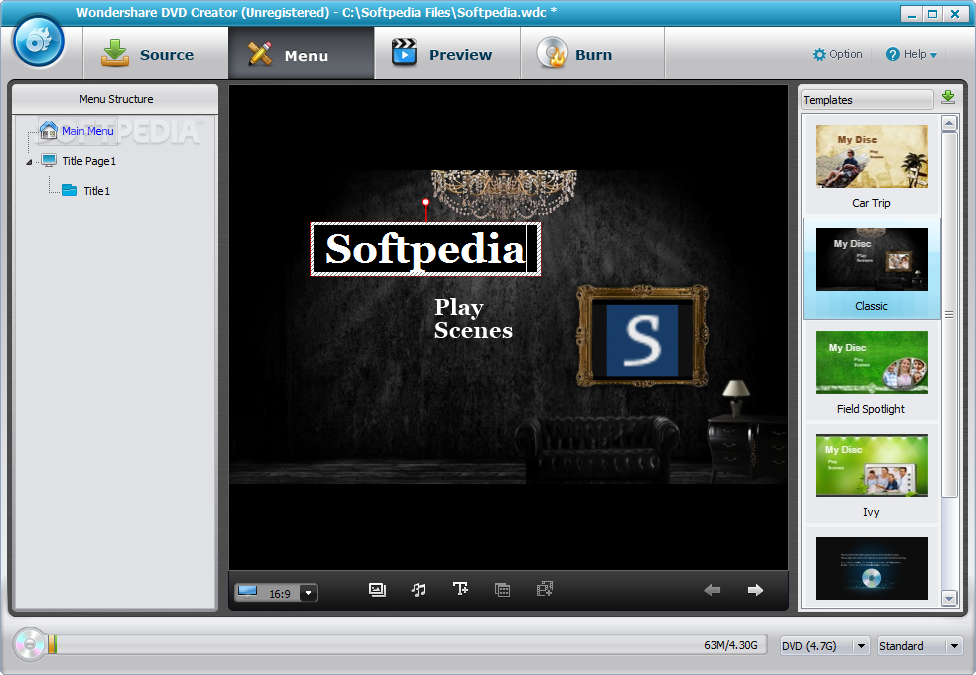The width and height of the screenshot is (976, 675).
Task: Click the Option gear icon
Action: tap(819, 54)
